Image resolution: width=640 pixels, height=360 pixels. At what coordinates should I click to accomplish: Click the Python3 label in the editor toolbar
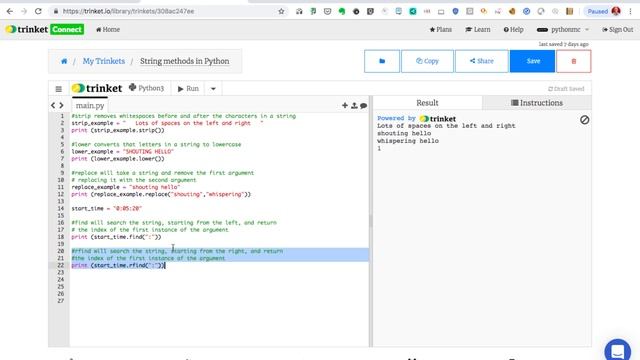pos(146,88)
